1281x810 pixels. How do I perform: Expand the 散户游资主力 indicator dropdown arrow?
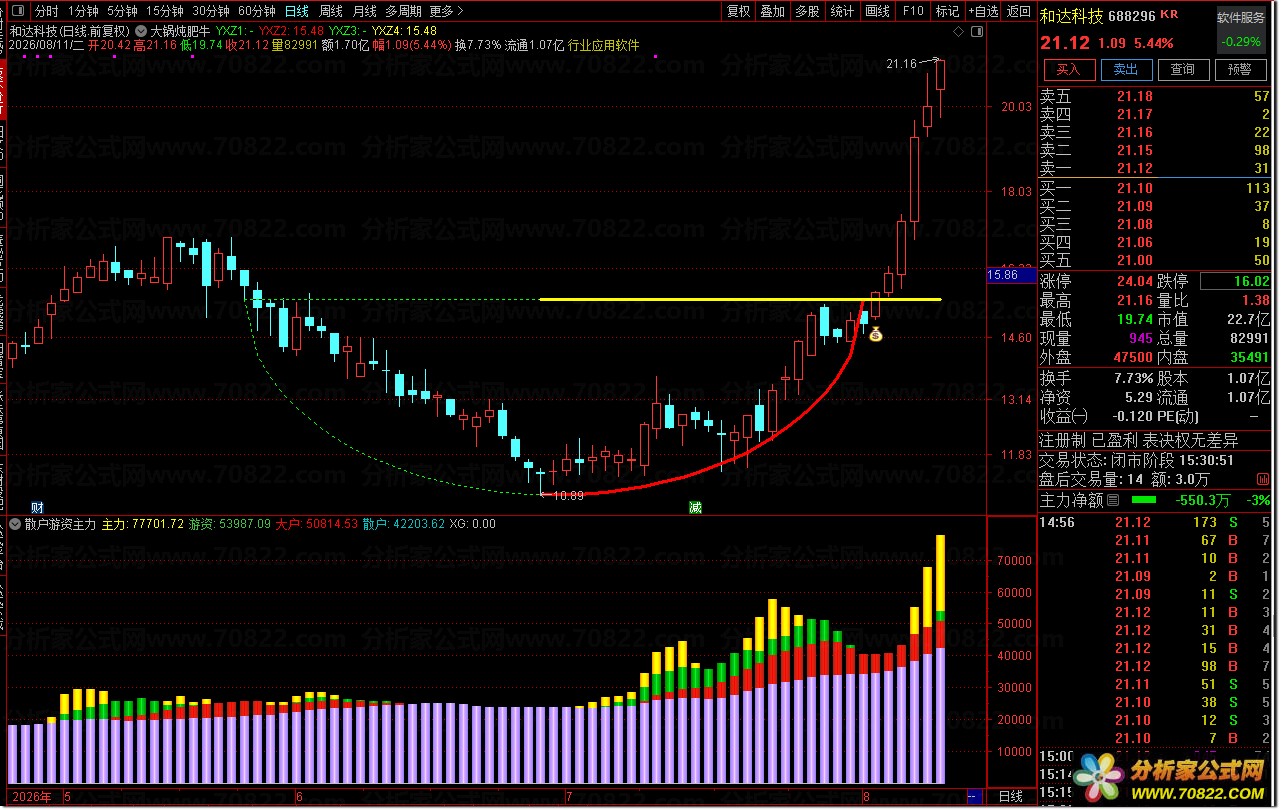(x=15, y=523)
